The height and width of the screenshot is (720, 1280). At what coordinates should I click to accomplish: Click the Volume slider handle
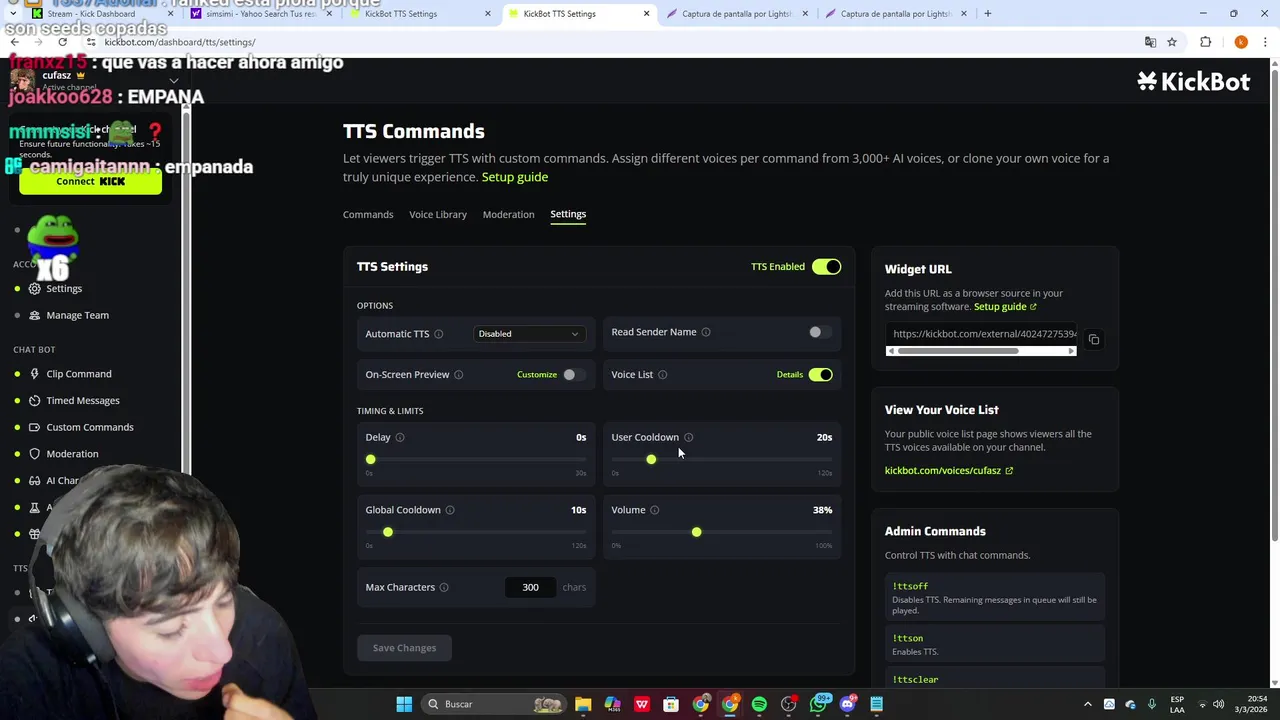(x=697, y=532)
